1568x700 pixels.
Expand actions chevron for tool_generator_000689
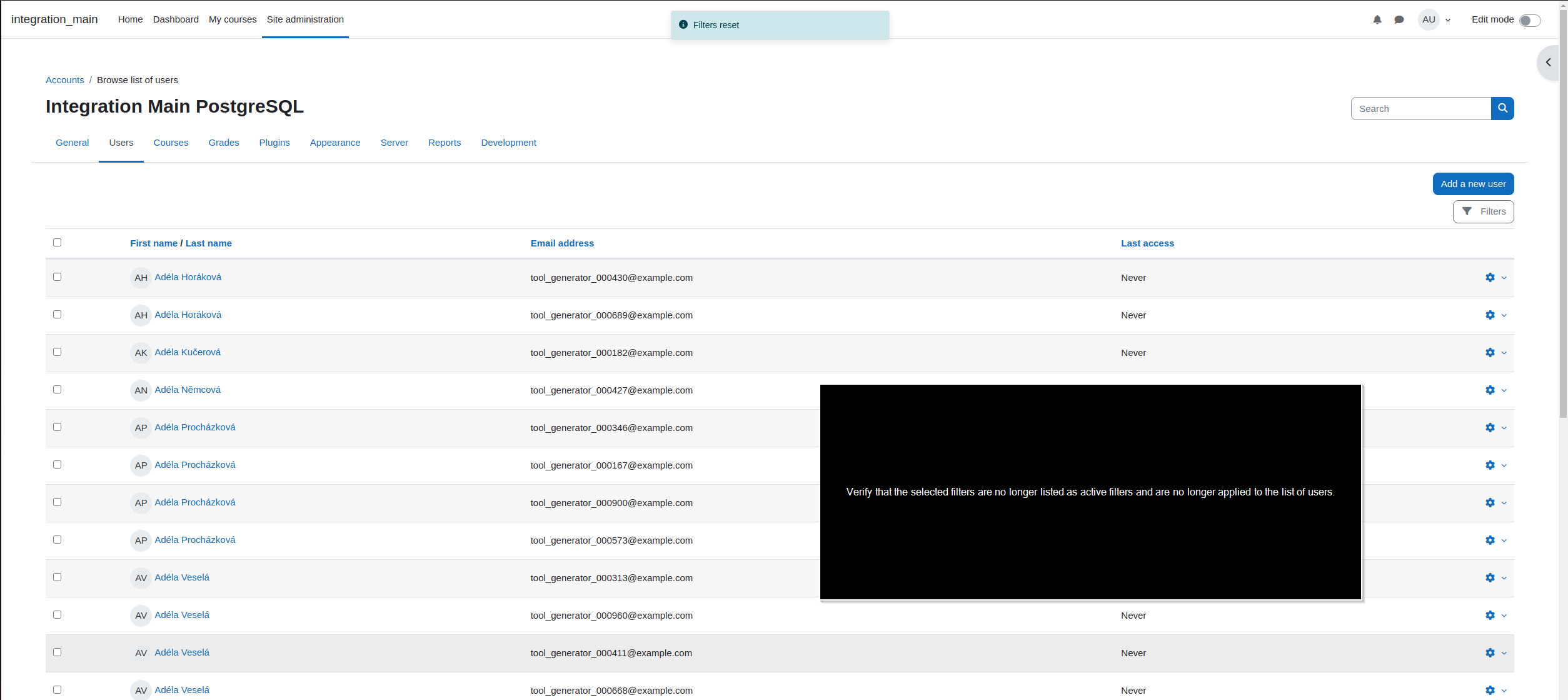point(1504,315)
